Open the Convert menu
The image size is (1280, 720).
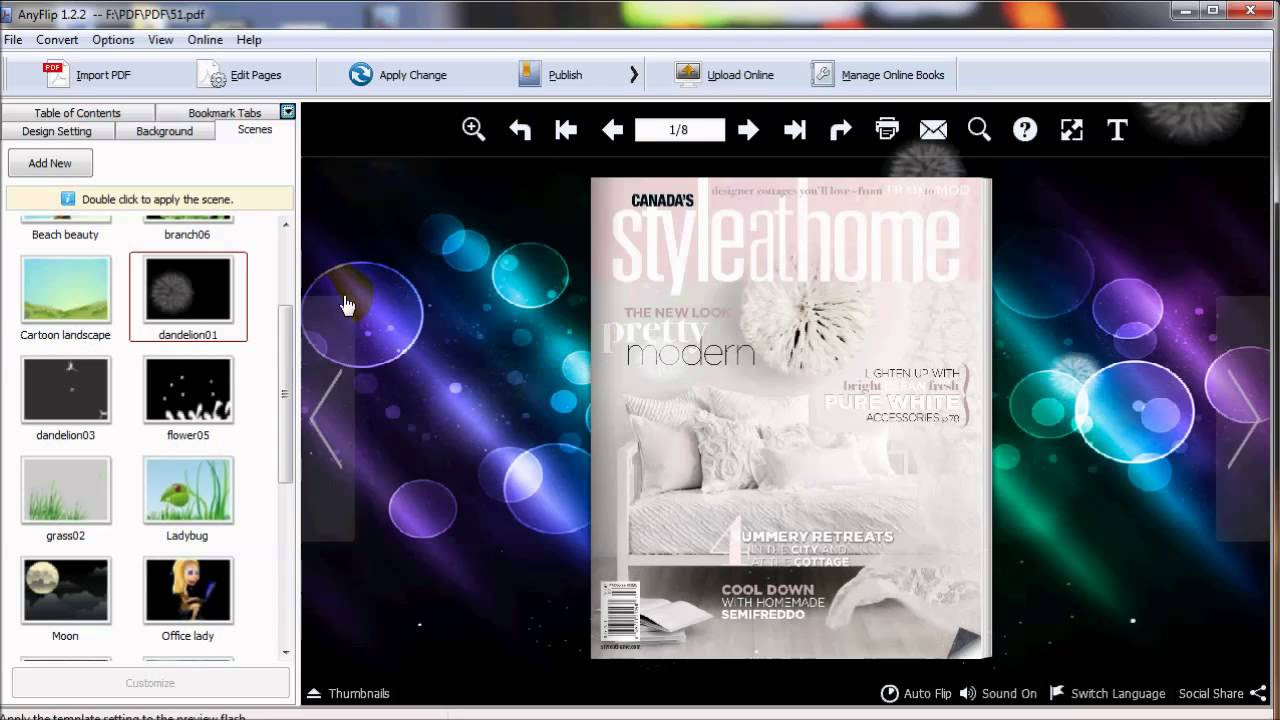click(57, 40)
